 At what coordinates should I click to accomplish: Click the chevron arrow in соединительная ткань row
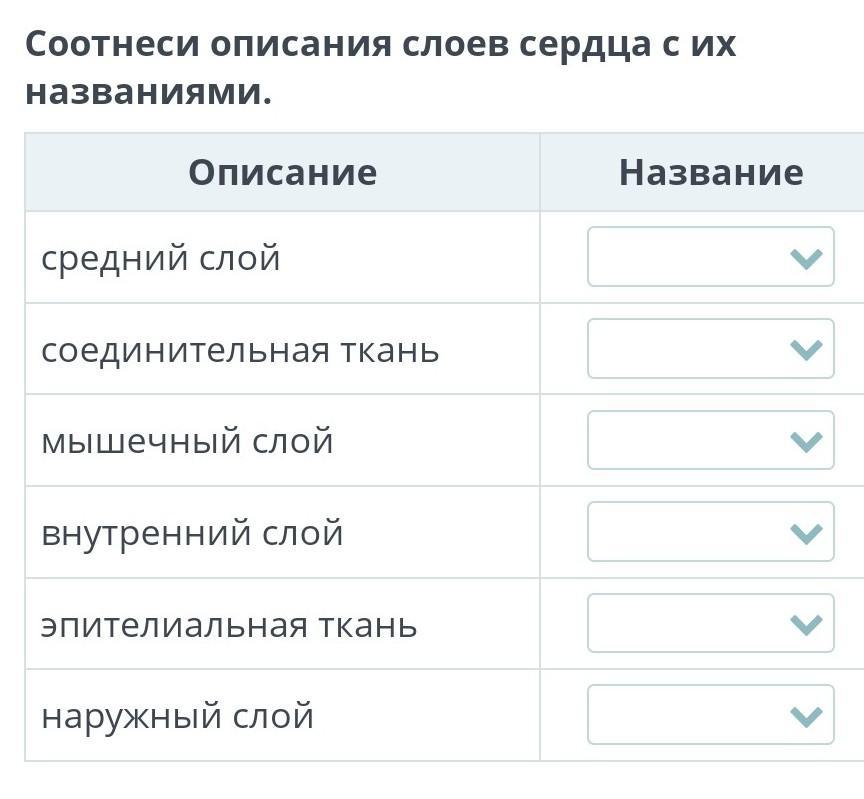[805, 350]
